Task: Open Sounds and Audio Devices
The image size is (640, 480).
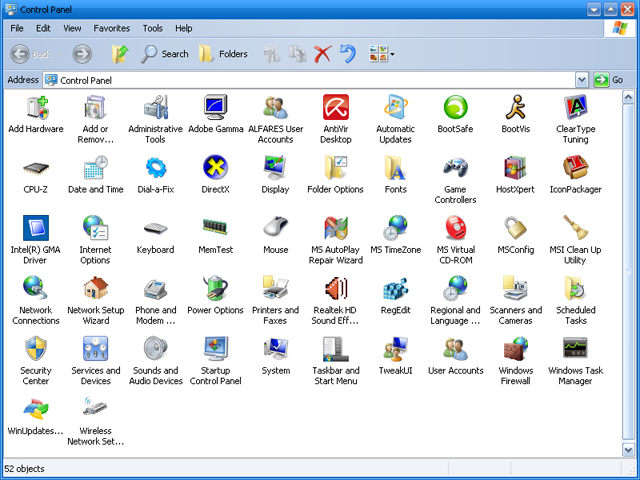Action: pyautogui.click(x=156, y=361)
